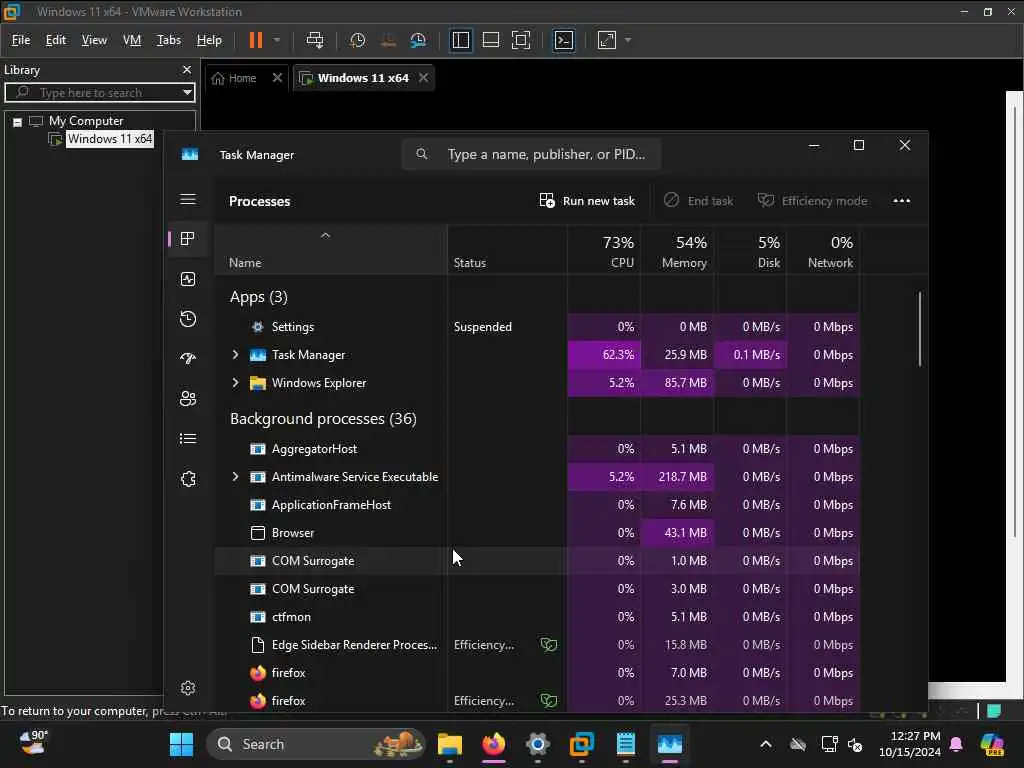Open pause button dropdown arrow
This screenshot has width=1024, height=768.
pos(277,40)
